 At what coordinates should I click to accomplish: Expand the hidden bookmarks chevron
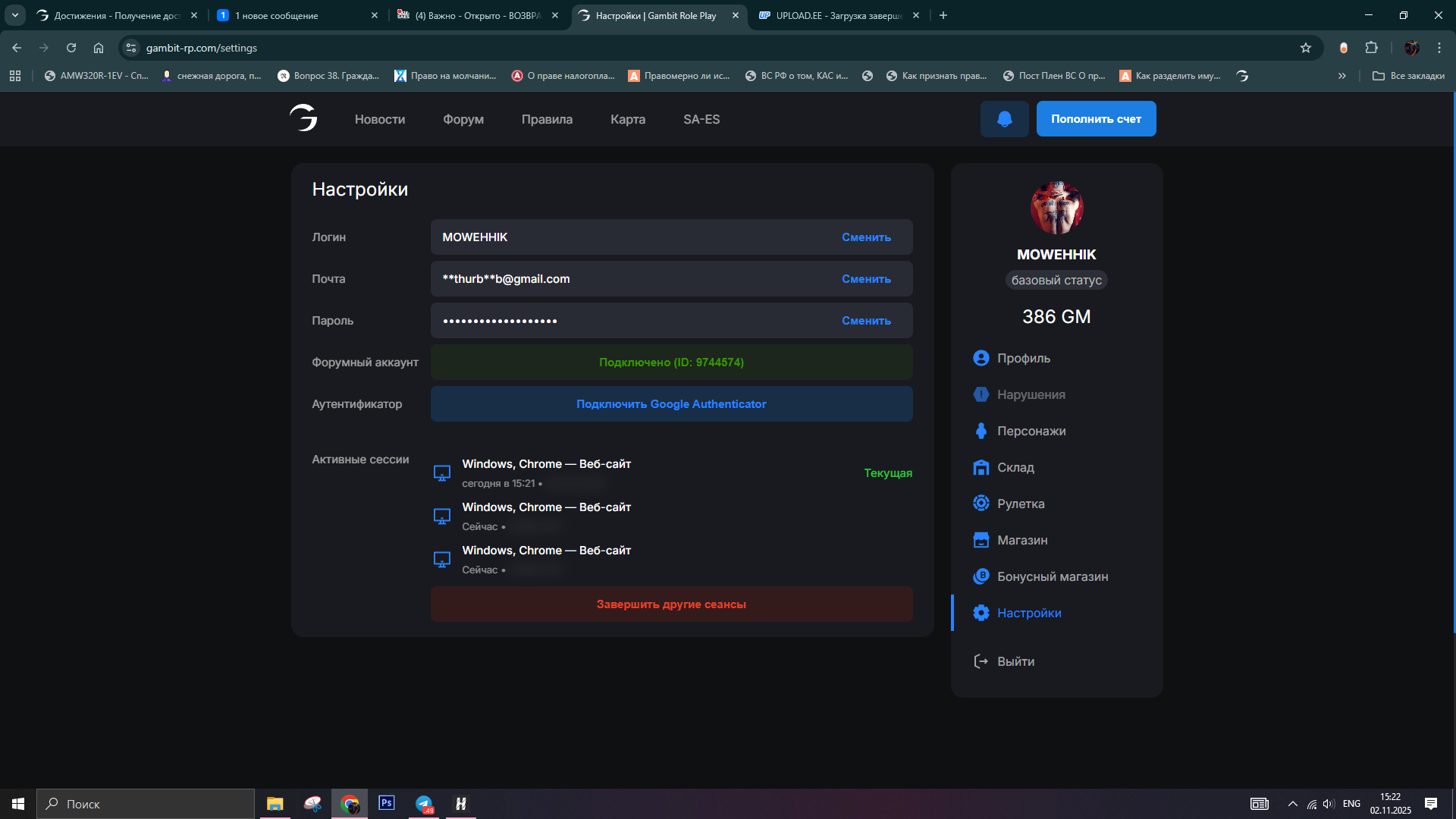click(1341, 76)
